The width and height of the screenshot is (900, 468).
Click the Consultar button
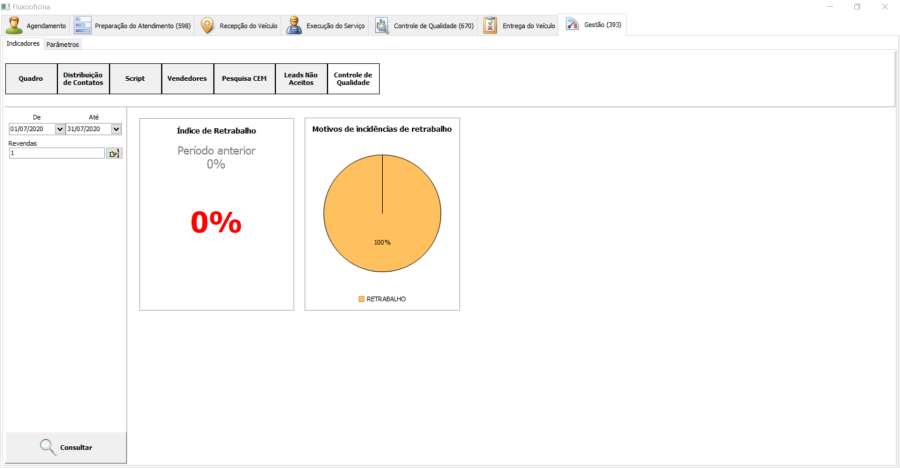66,447
